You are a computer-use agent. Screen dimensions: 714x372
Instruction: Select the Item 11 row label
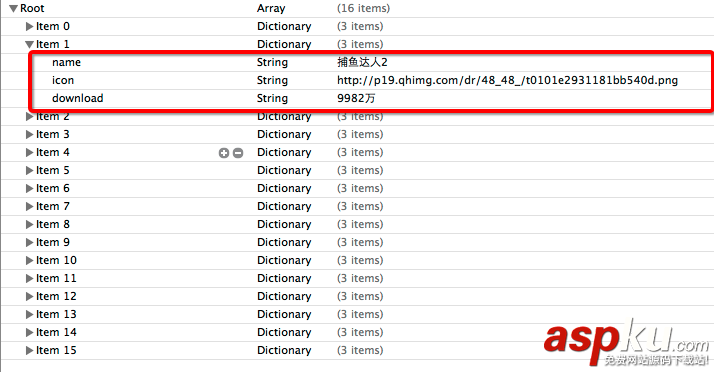56,278
